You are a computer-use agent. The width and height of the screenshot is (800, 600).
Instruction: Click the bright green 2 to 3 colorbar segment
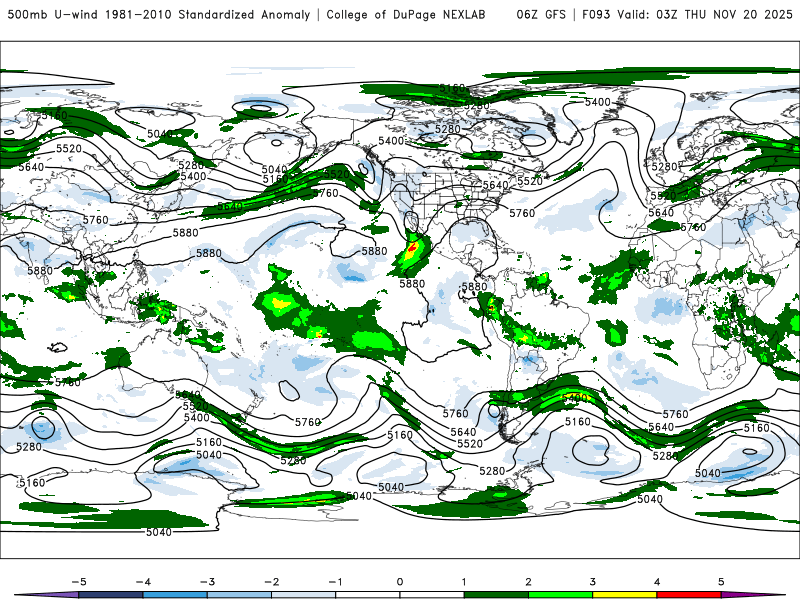(560, 595)
